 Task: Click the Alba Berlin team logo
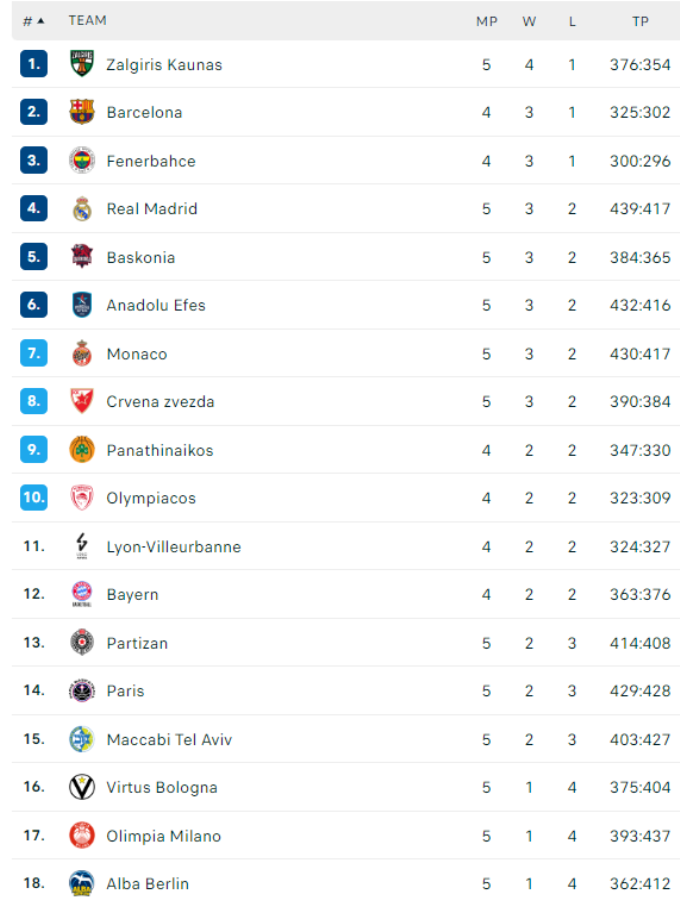click(82, 883)
